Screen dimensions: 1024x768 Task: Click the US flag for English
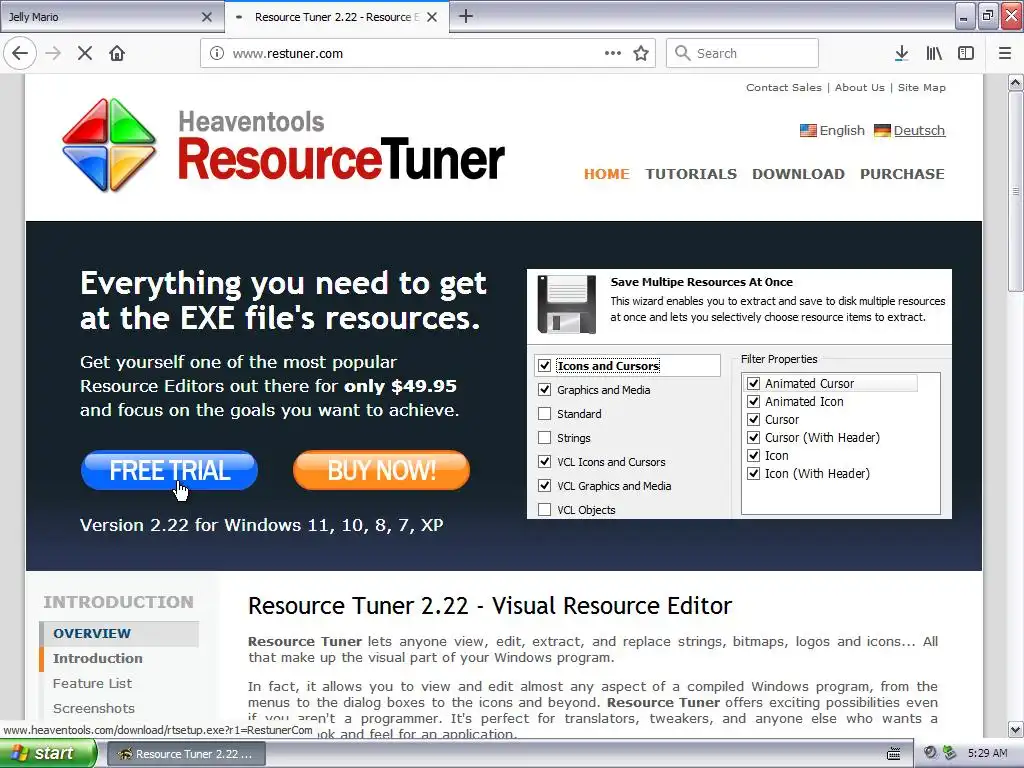(808, 131)
